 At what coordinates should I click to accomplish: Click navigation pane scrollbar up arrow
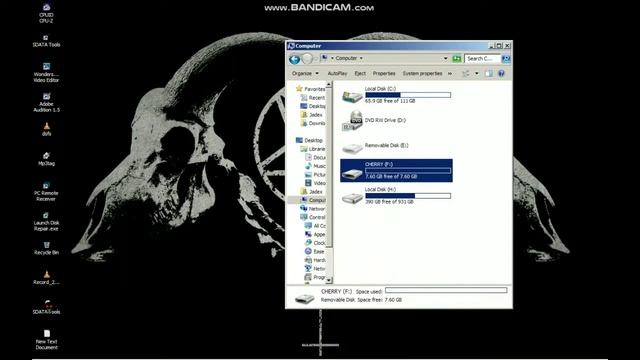[x=329, y=84]
